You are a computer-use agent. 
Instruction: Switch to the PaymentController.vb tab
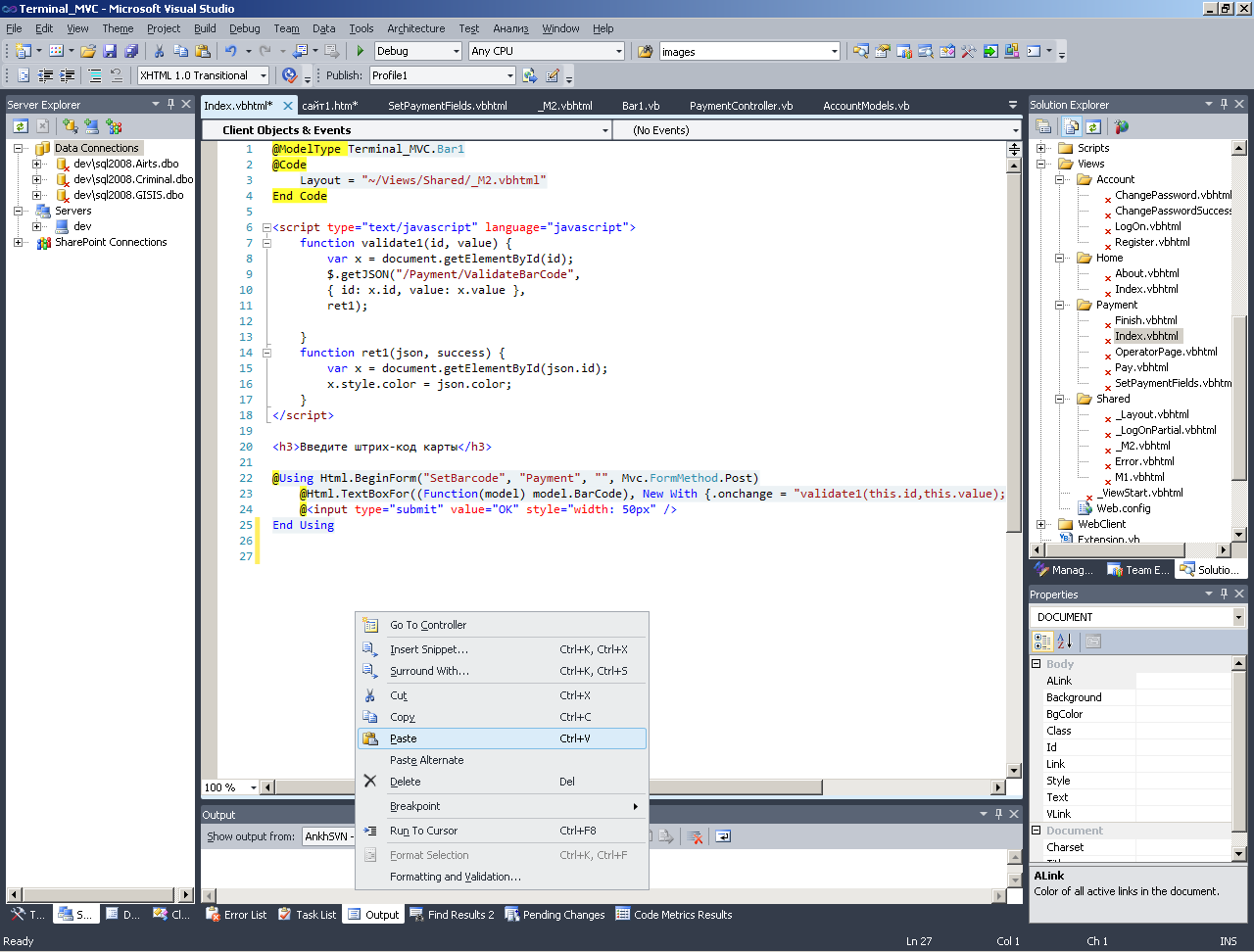tap(741, 106)
